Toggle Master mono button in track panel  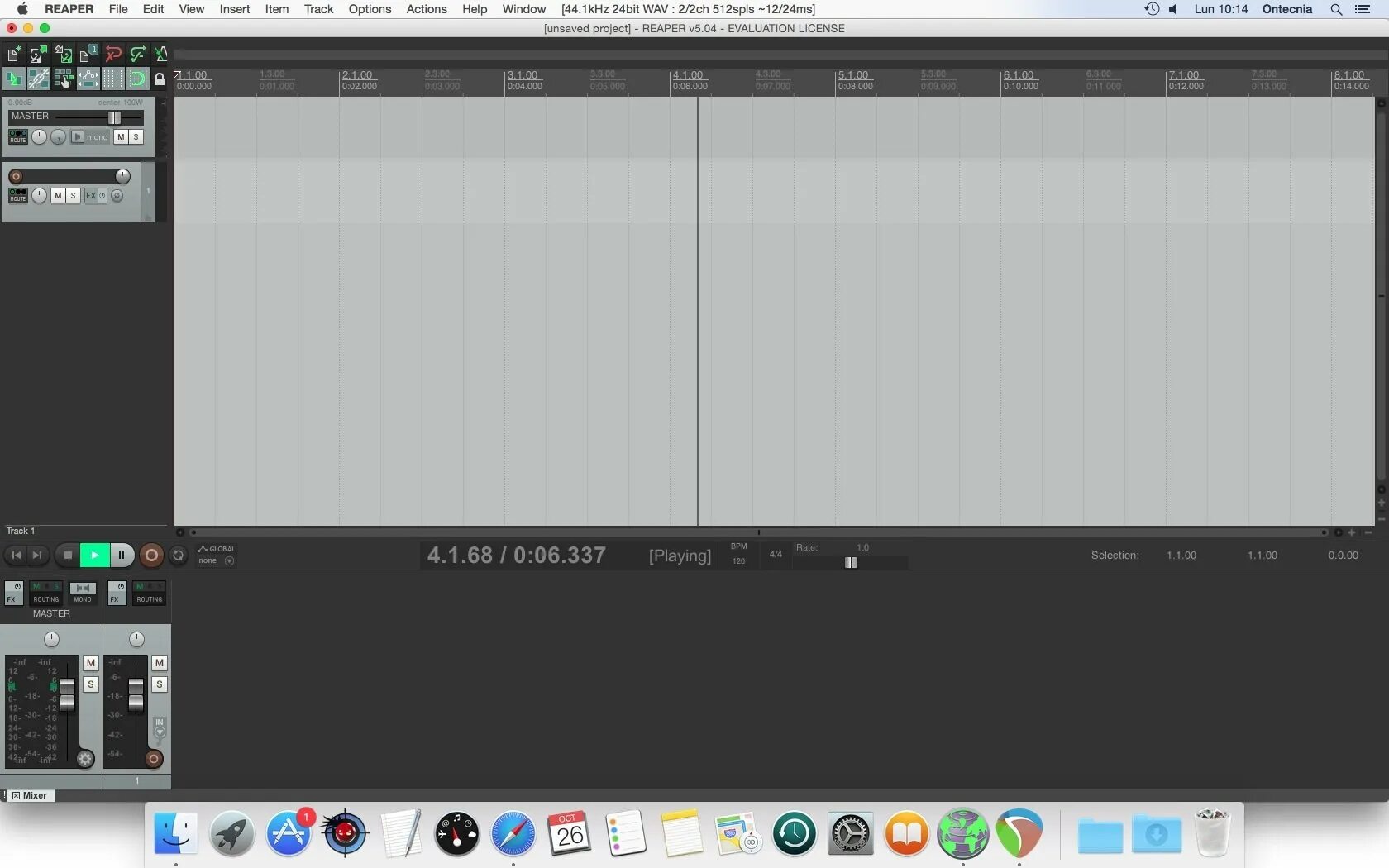(x=90, y=137)
